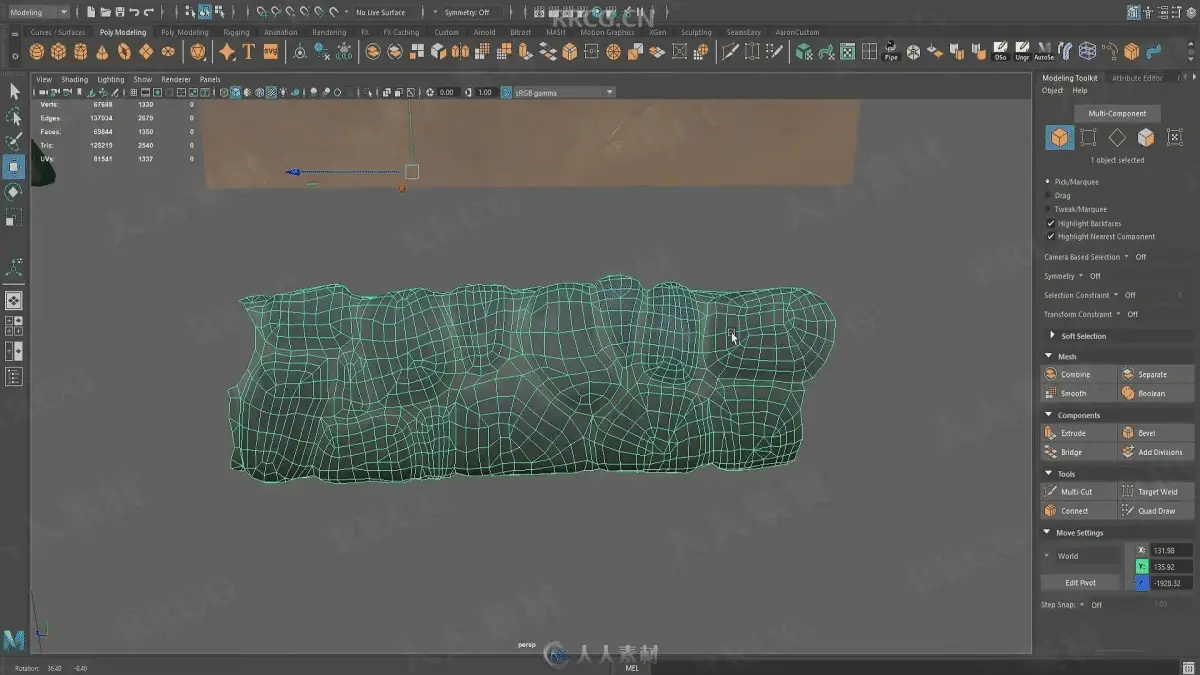The width and height of the screenshot is (1200, 675).
Task: Select the polygon sphere shelf icon
Action: tap(37, 52)
